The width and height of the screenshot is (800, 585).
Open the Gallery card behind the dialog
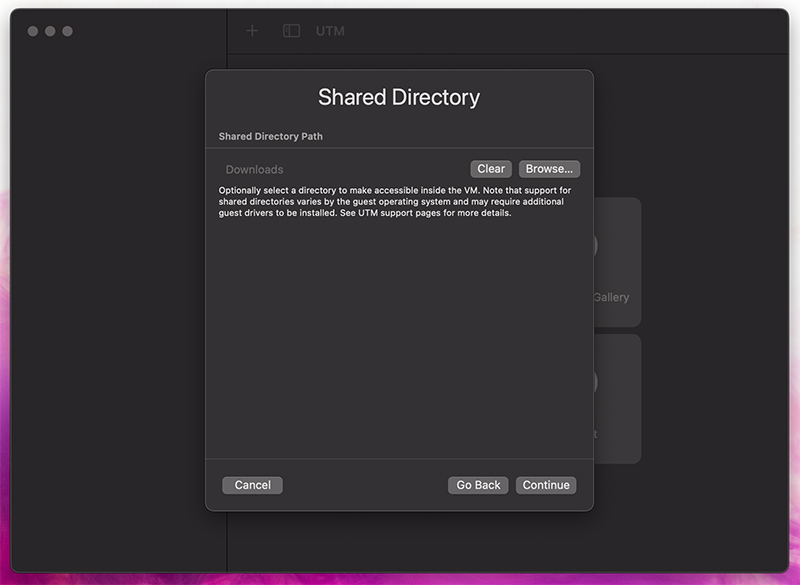click(620, 297)
